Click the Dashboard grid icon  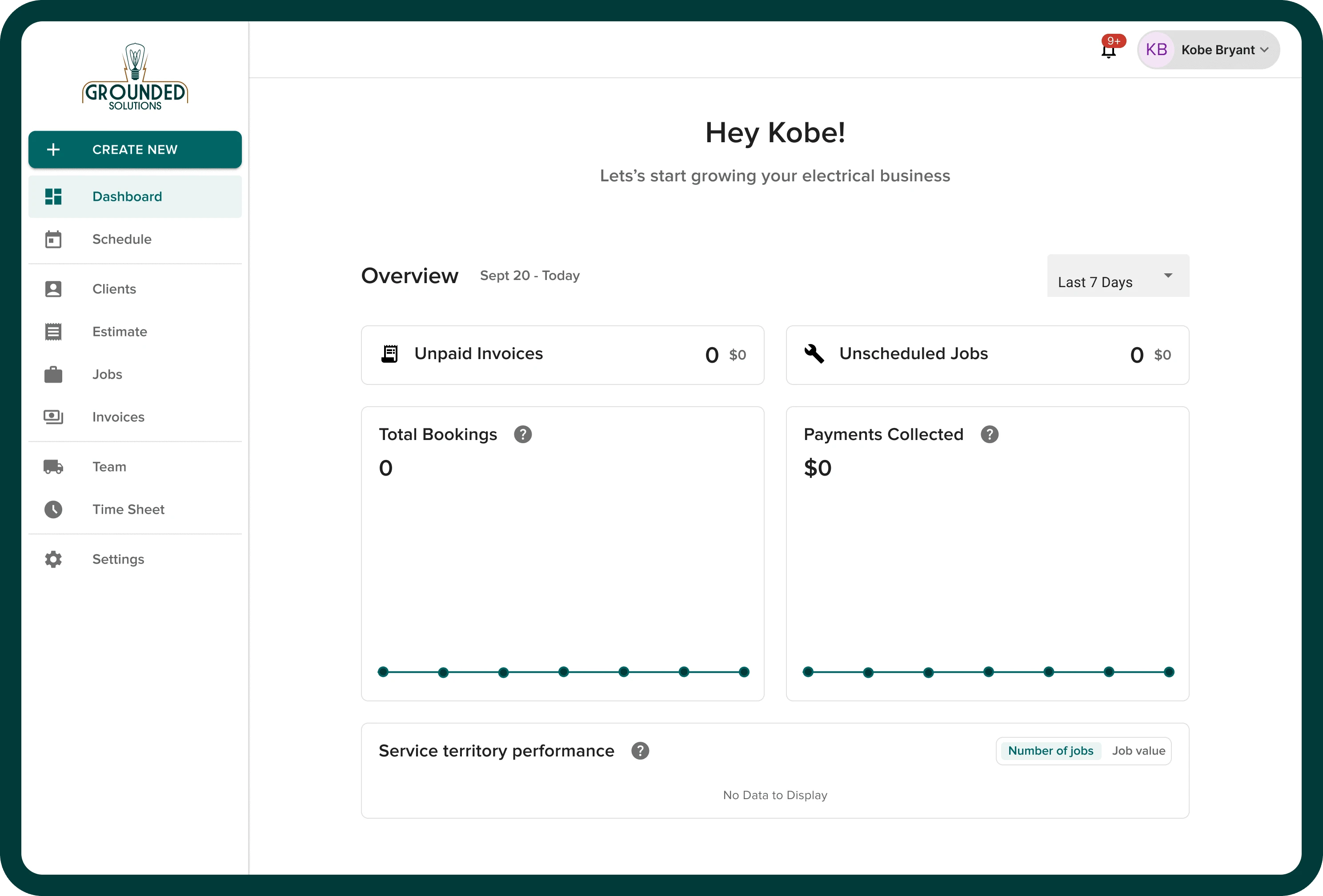coord(53,196)
